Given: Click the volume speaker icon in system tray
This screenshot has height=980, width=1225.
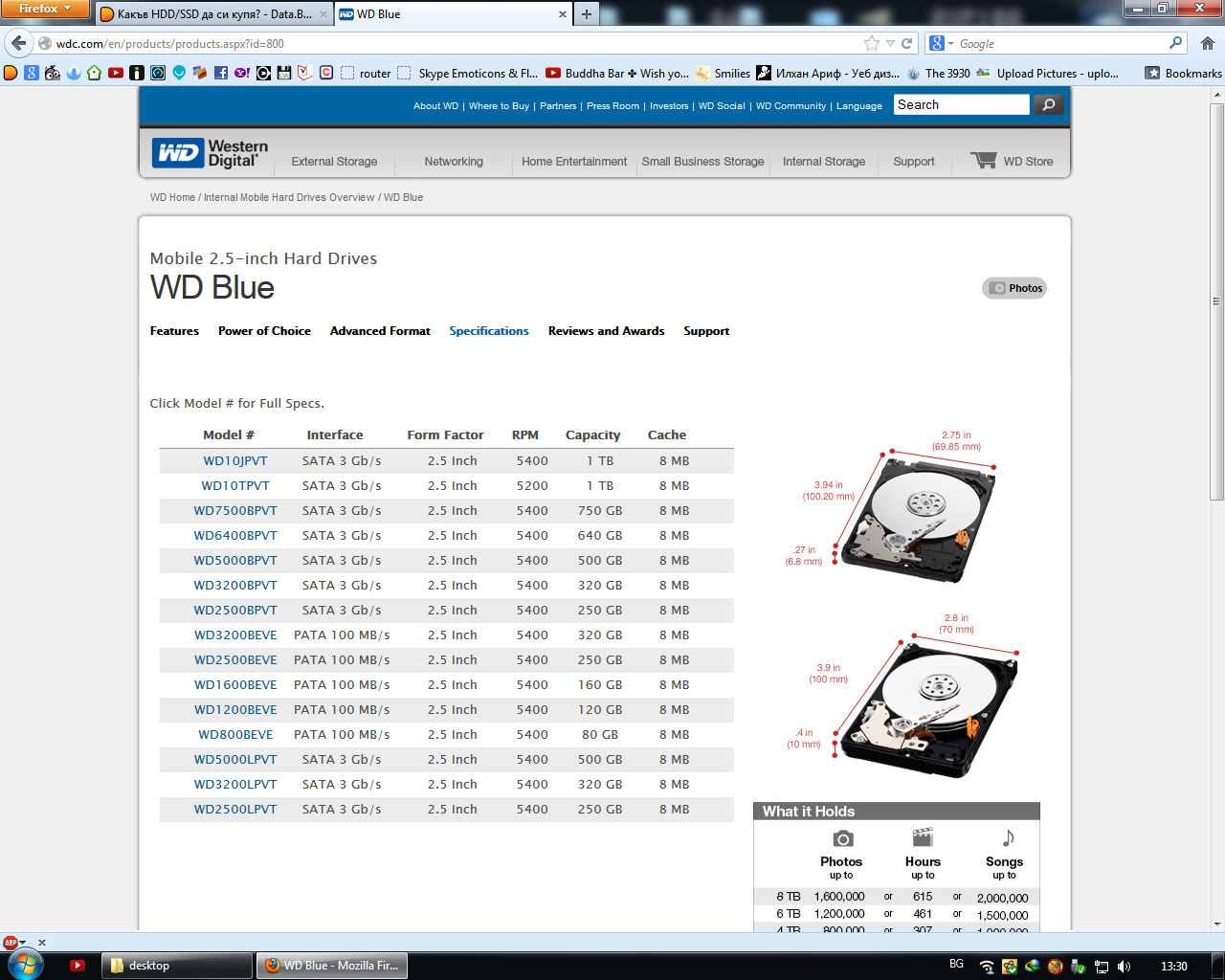Looking at the screenshot, I should point(1125,967).
